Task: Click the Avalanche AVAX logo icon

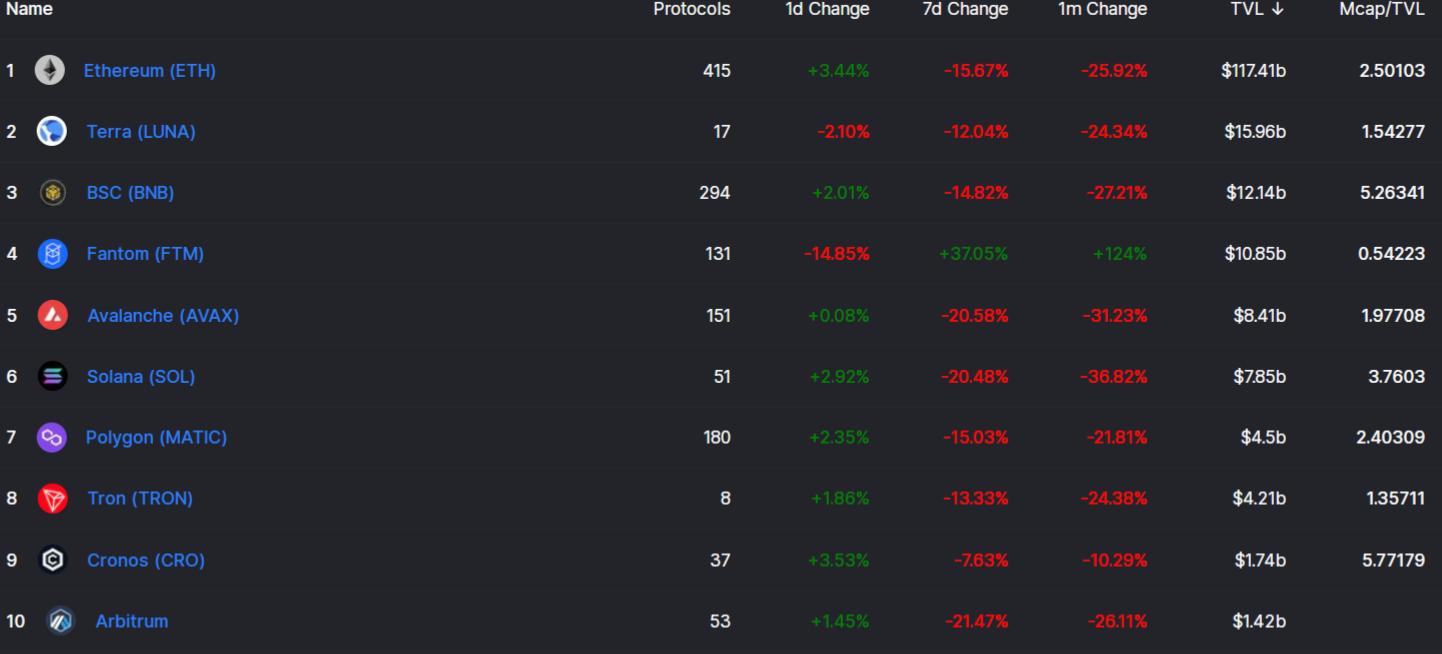Action: (x=52, y=315)
